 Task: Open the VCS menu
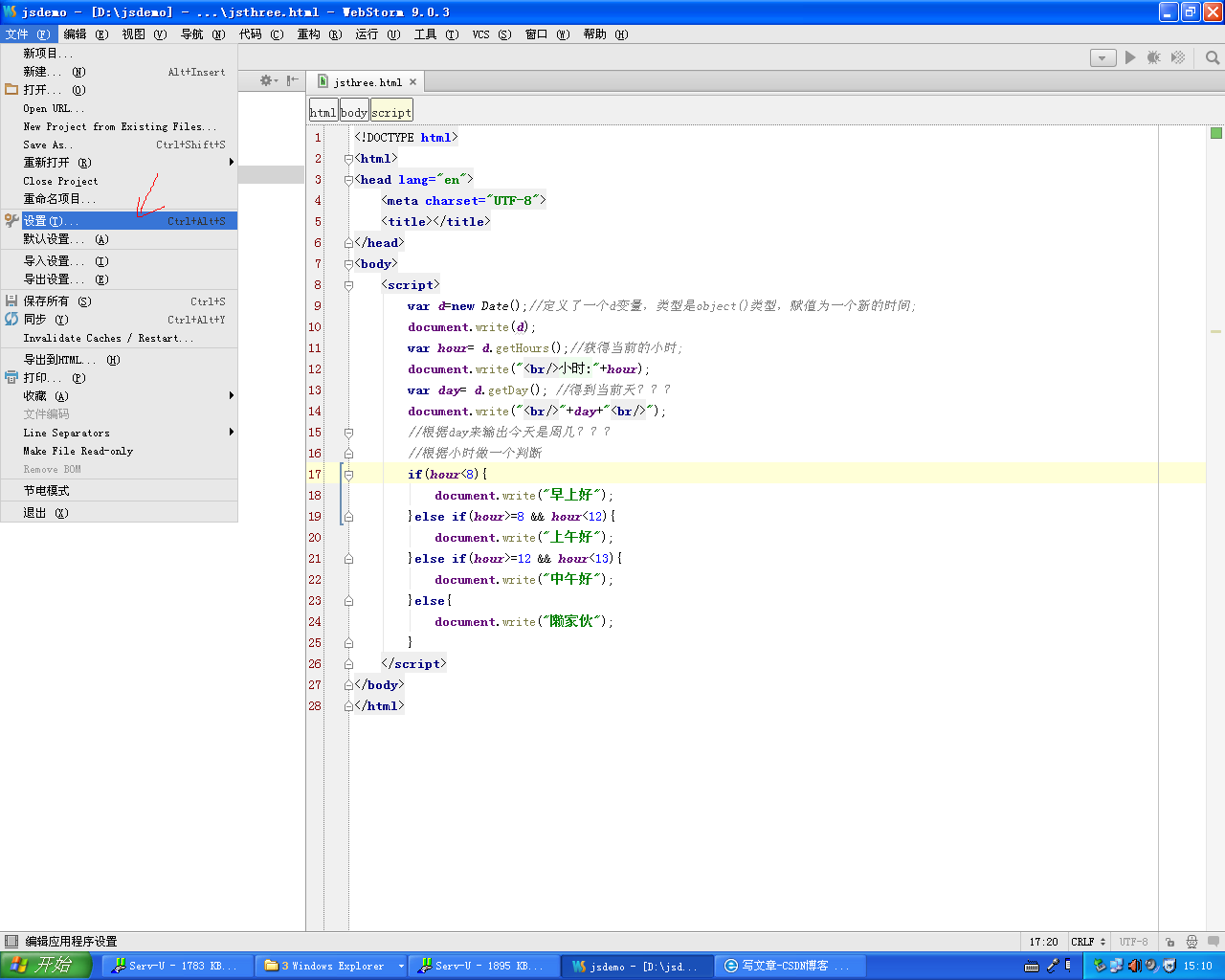[492, 33]
